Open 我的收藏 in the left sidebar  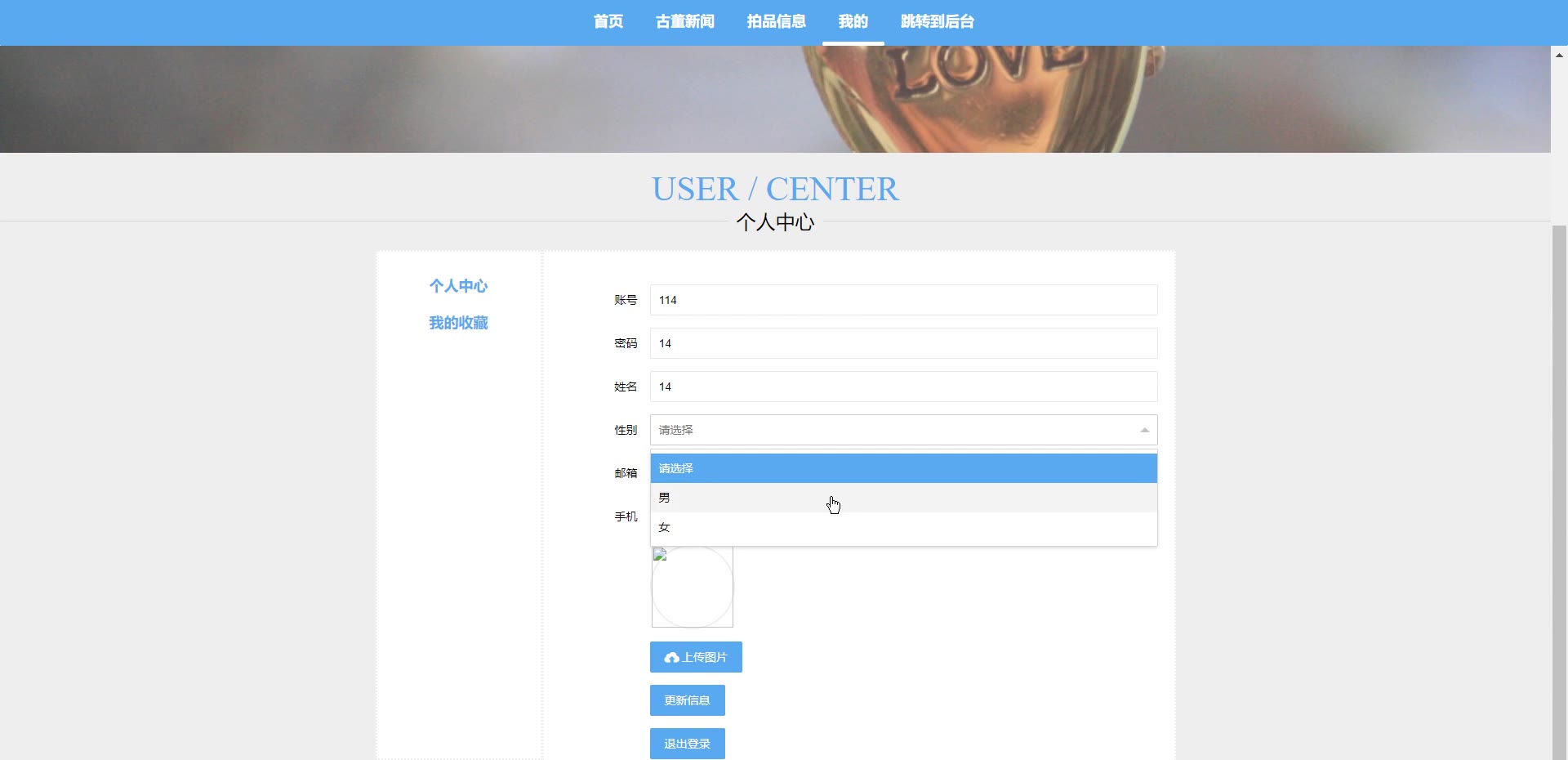pyautogui.click(x=458, y=323)
